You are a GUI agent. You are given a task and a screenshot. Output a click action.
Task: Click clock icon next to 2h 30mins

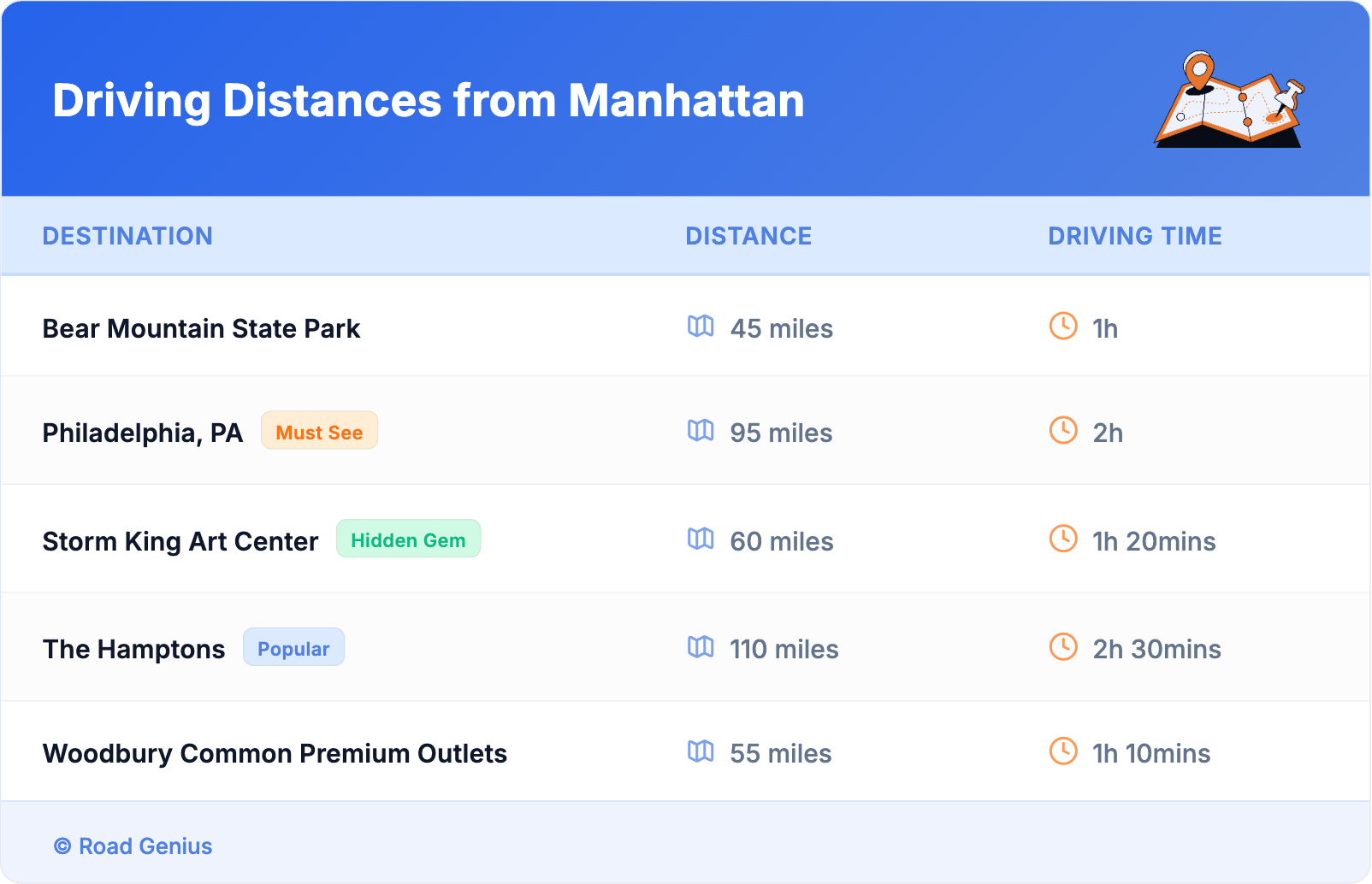(x=1063, y=646)
